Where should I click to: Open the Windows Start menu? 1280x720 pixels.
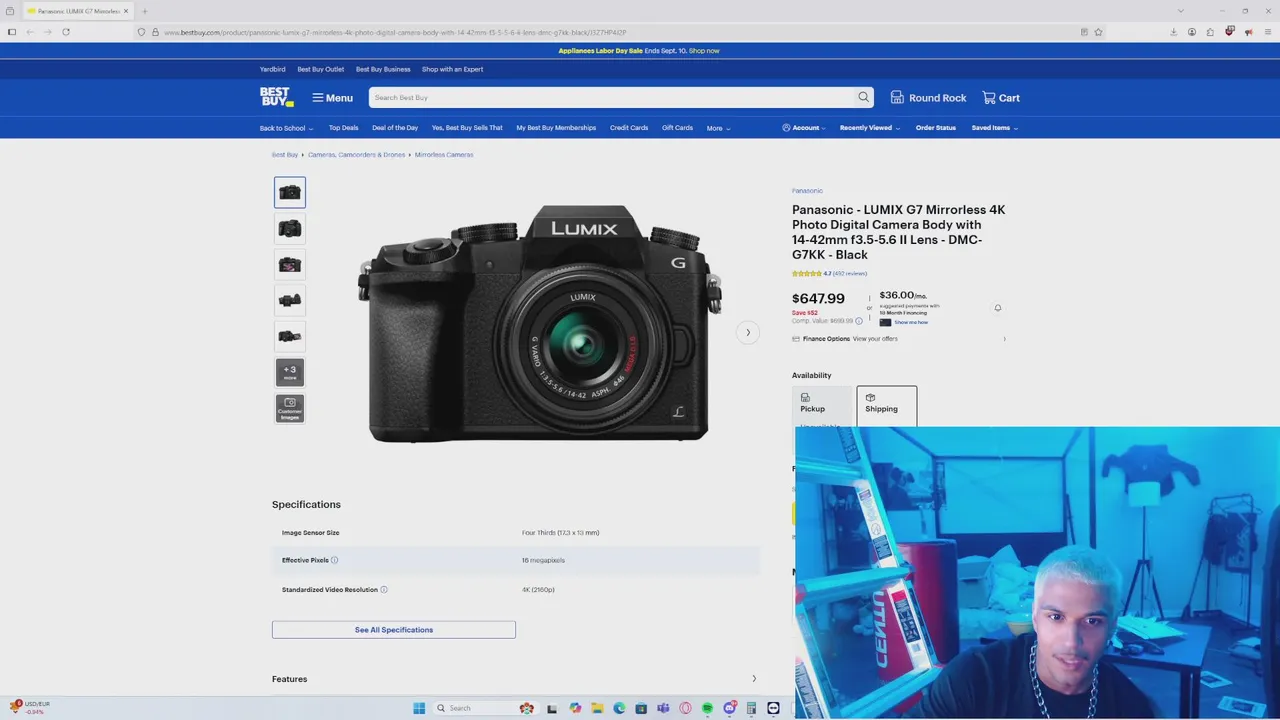tap(419, 708)
